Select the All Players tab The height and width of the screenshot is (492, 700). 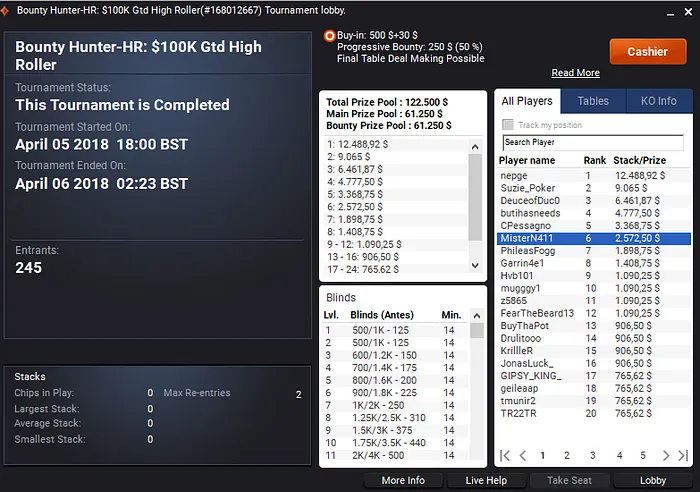click(527, 101)
